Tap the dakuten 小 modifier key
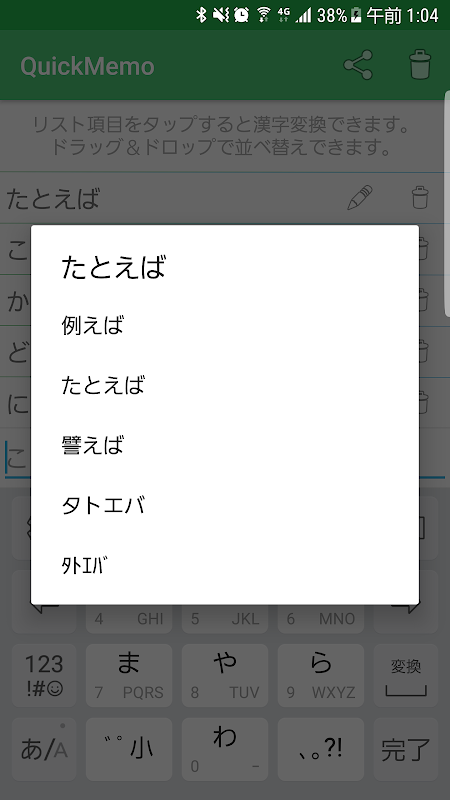 (x=129, y=749)
